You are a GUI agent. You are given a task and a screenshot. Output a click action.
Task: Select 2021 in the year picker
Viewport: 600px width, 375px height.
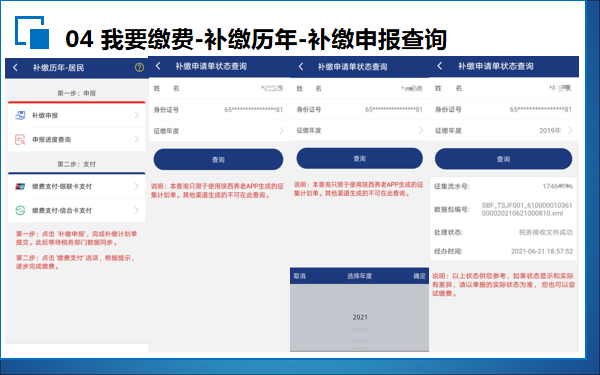(360, 317)
